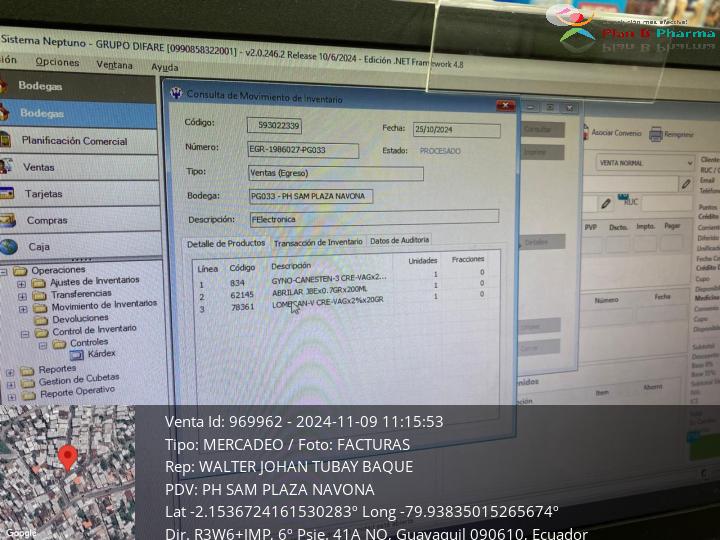Click the Bodega field PG033
This screenshot has width=720, height=540.
pos(311,196)
